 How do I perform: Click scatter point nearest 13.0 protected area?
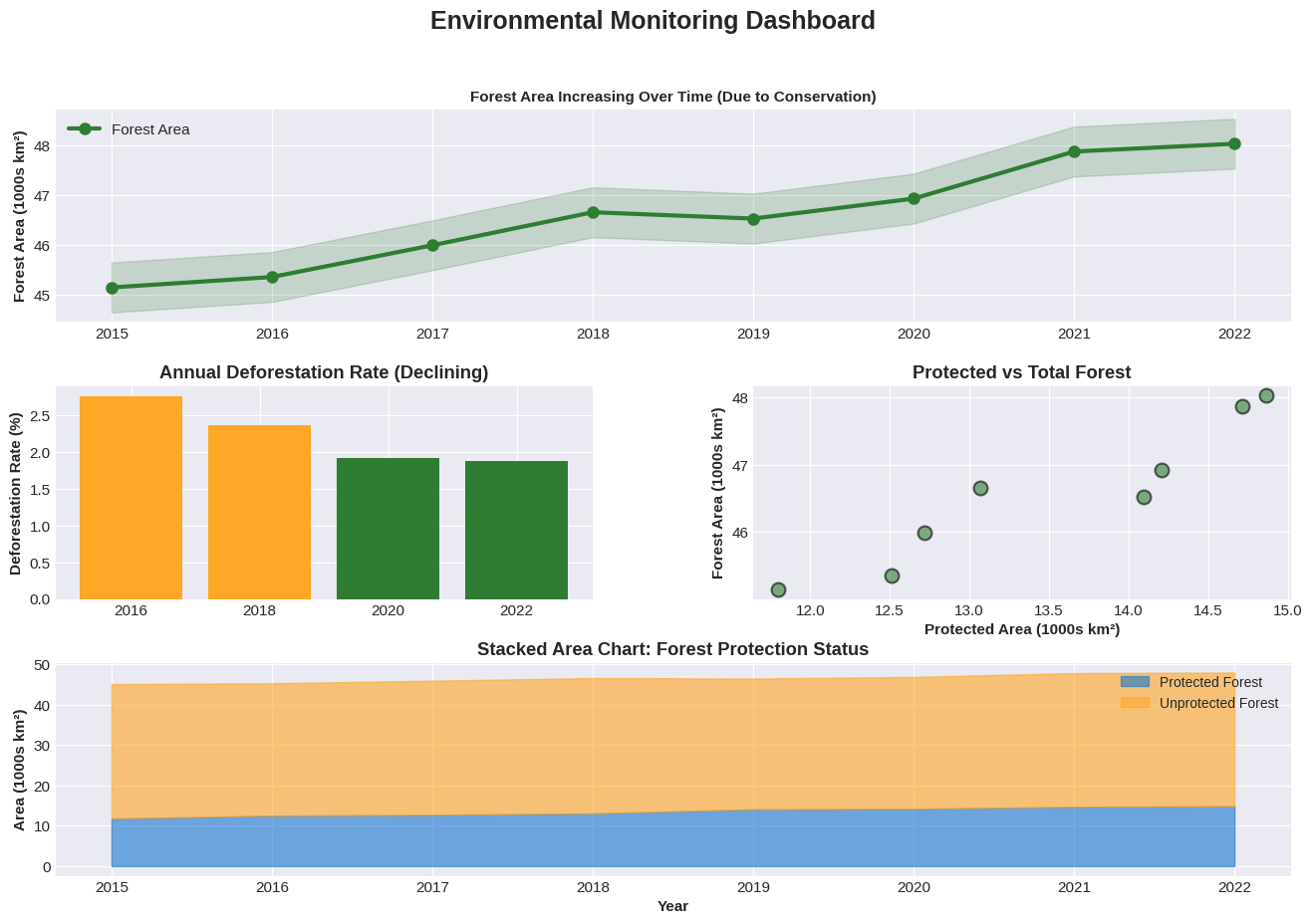pos(980,488)
